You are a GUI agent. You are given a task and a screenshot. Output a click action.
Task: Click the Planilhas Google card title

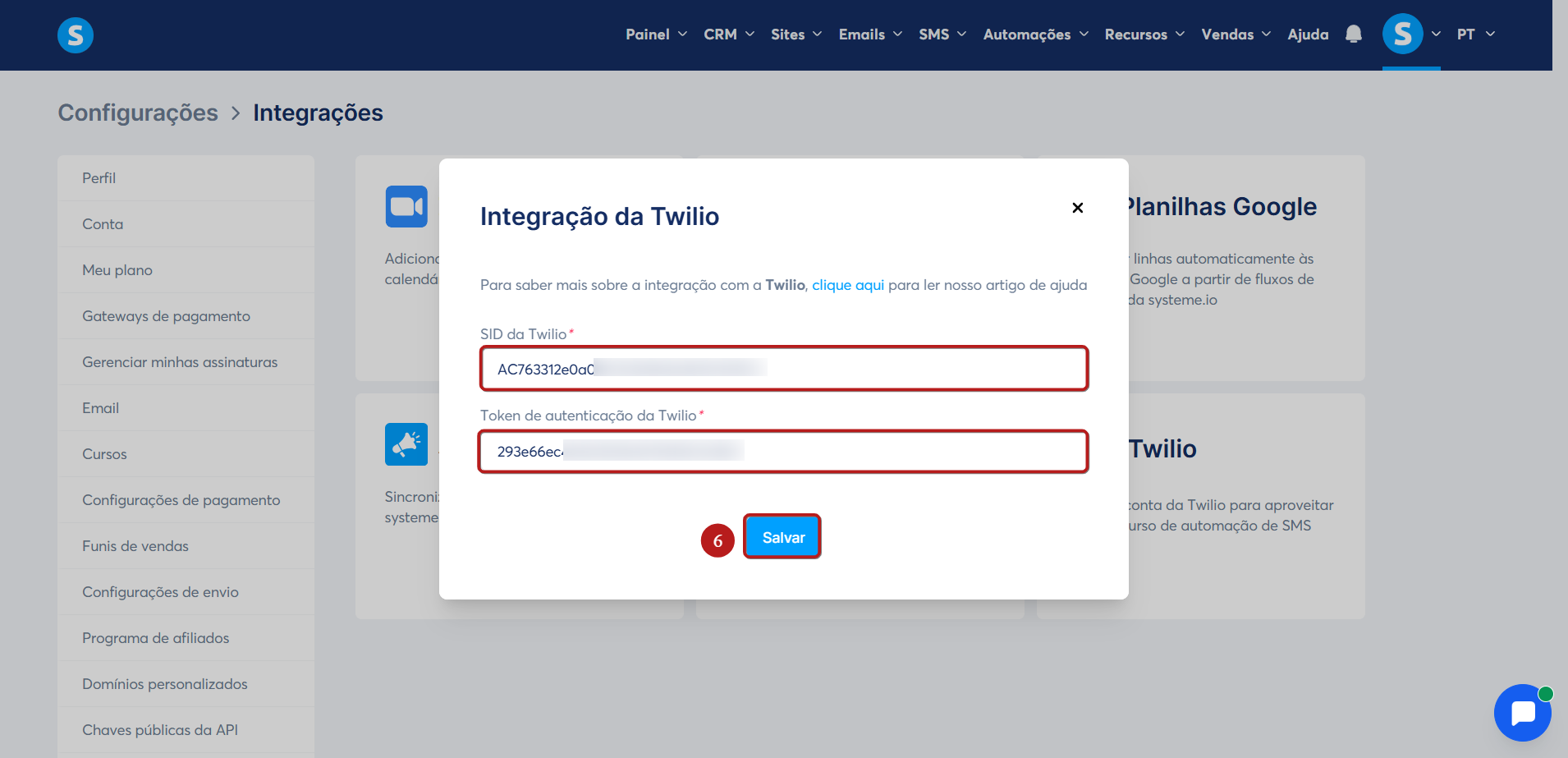(x=1222, y=207)
